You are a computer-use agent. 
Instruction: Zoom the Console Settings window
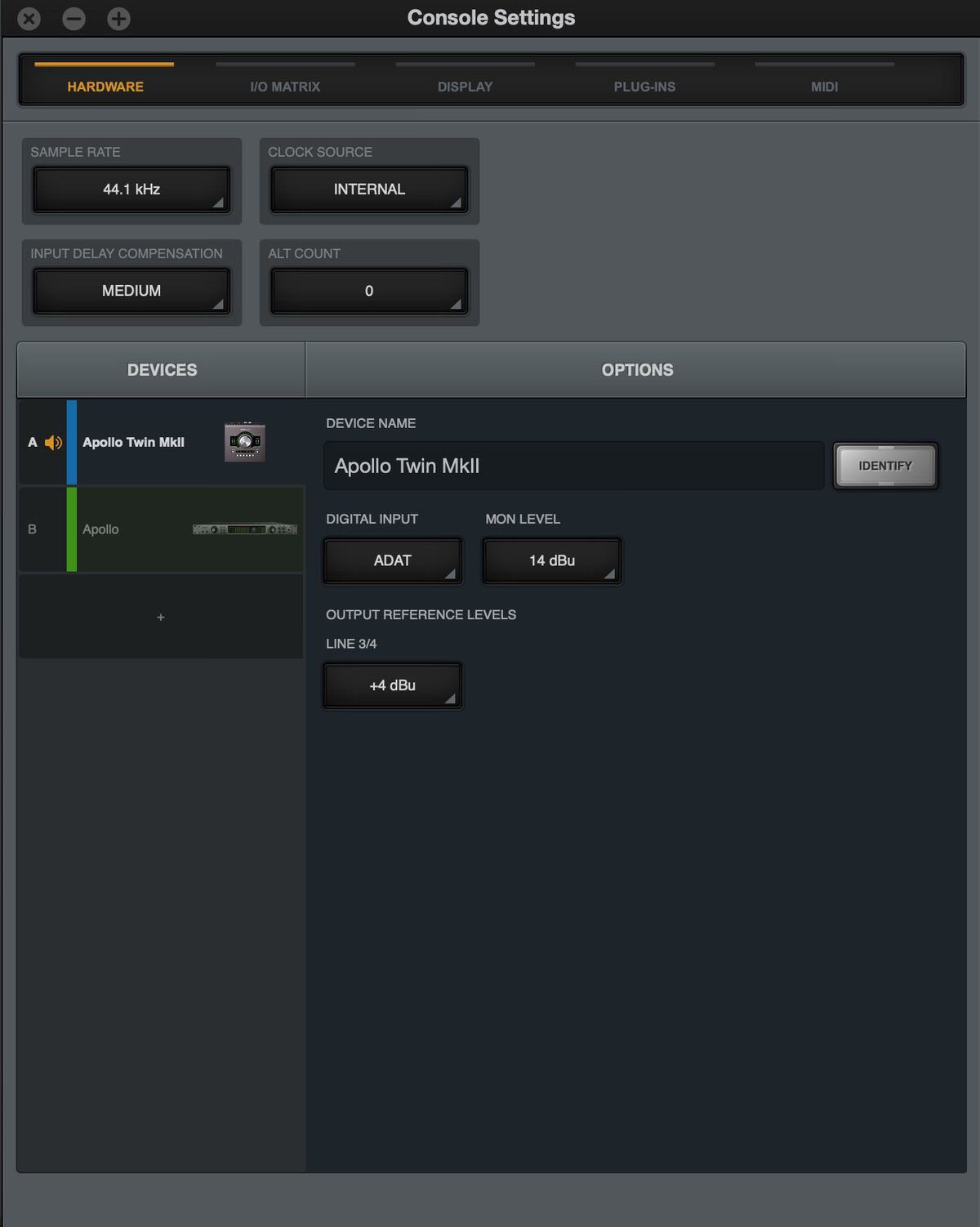[x=119, y=18]
